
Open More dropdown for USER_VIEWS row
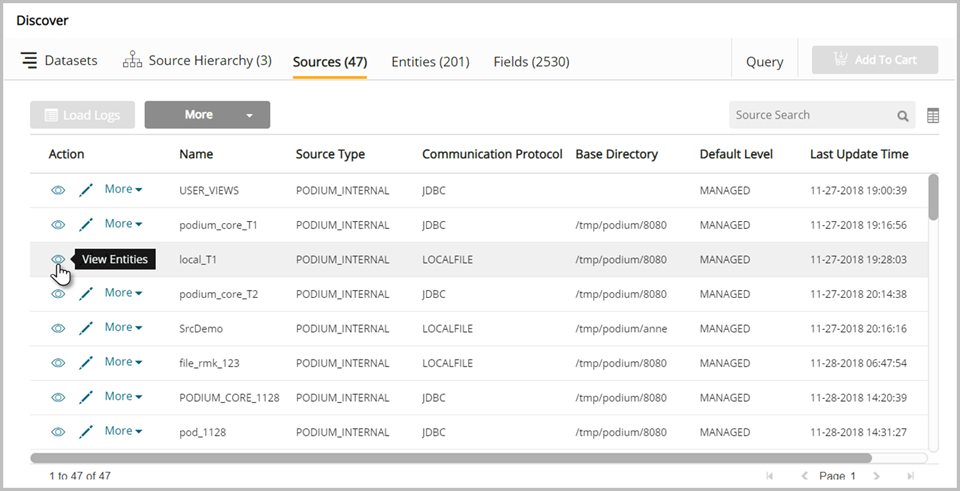coord(123,190)
